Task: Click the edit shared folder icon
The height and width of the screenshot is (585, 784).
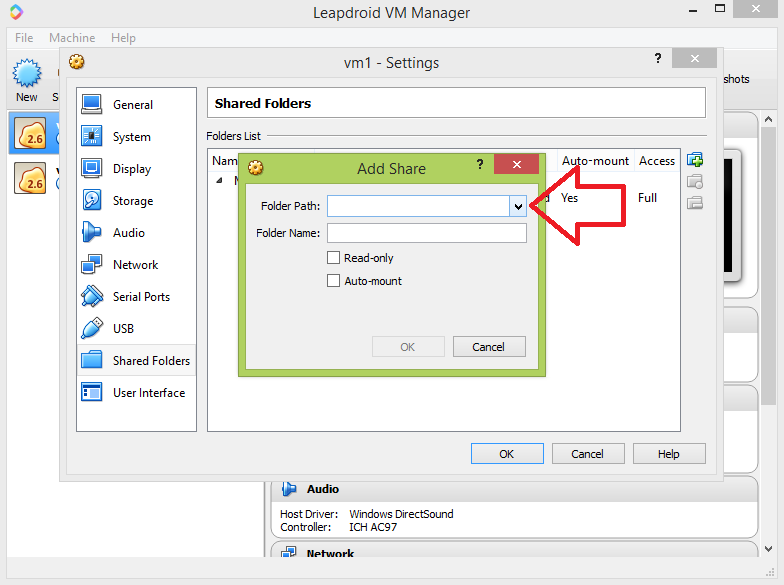Action: (694, 182)
